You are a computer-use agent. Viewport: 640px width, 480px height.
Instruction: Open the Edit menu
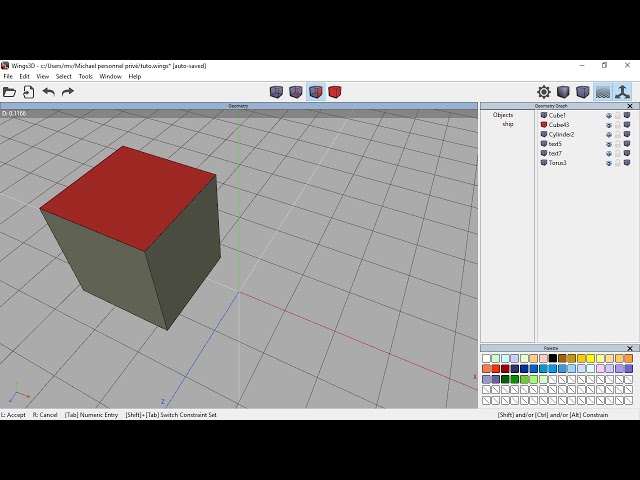[24, 76]
